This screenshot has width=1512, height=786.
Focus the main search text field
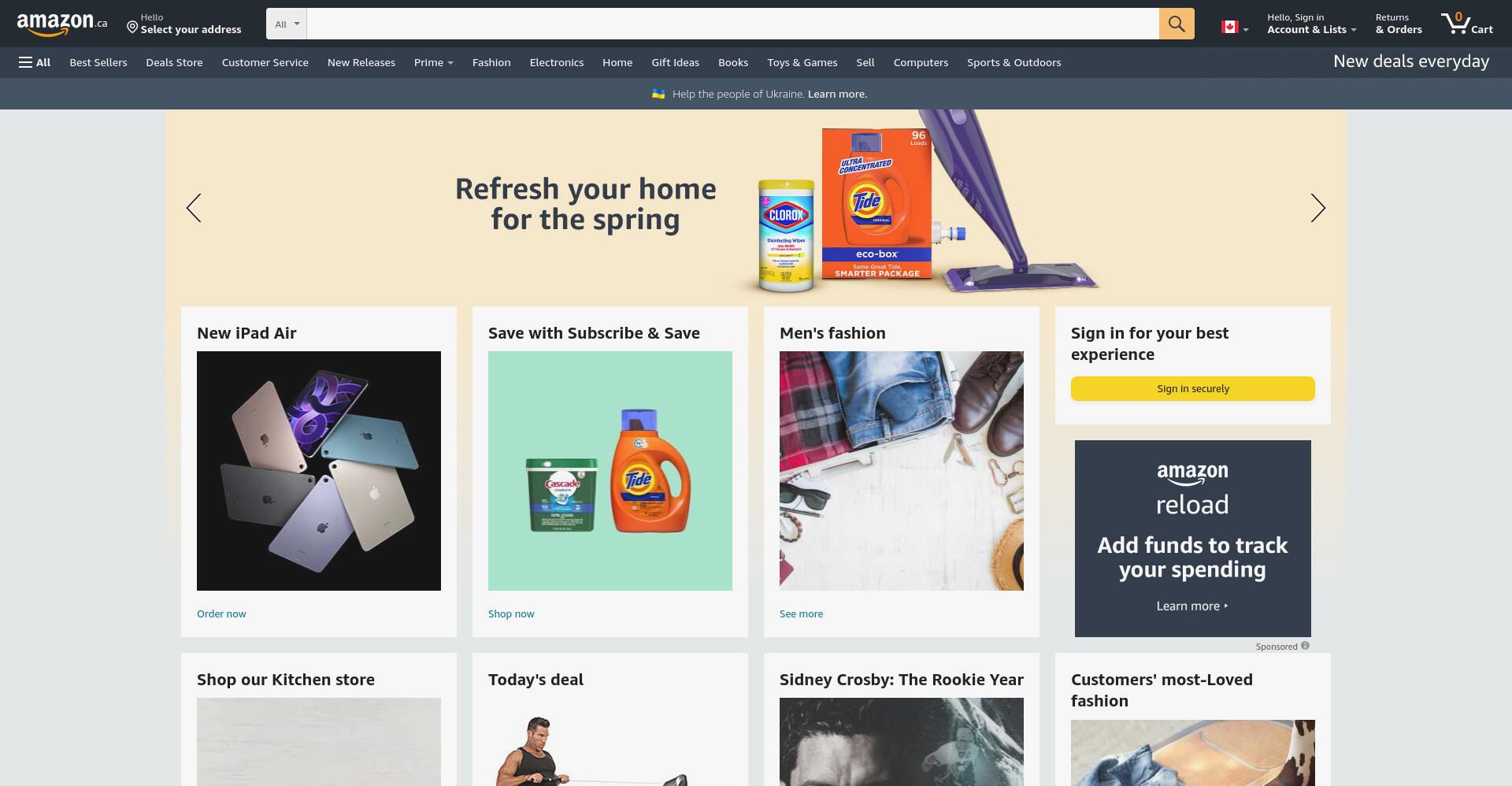pyautogui.click(x=732, y=24)
